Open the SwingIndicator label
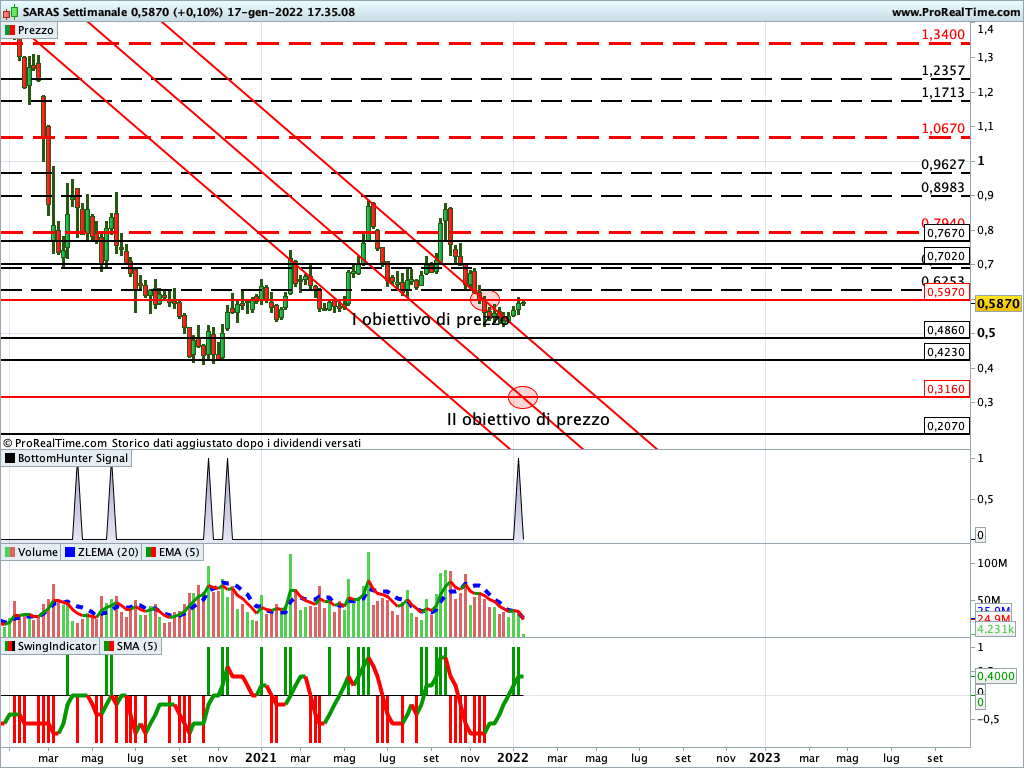The image size is (1024, 768). coord(57,646)
